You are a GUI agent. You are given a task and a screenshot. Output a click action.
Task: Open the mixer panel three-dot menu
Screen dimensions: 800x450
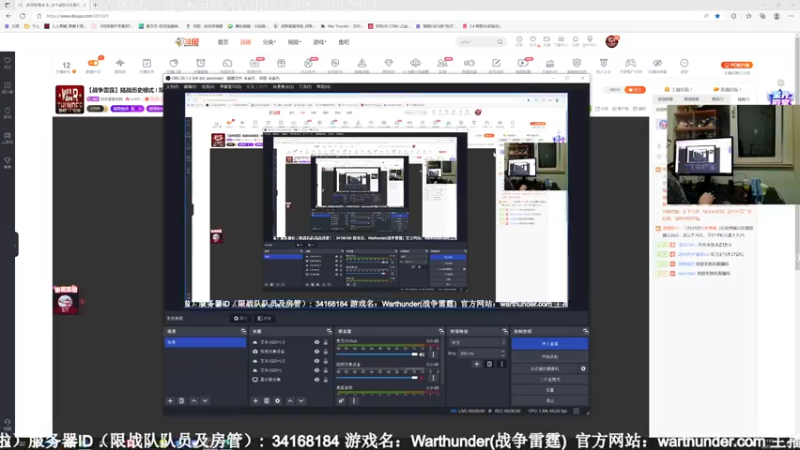pyautogui.click(x=354, y=401)
